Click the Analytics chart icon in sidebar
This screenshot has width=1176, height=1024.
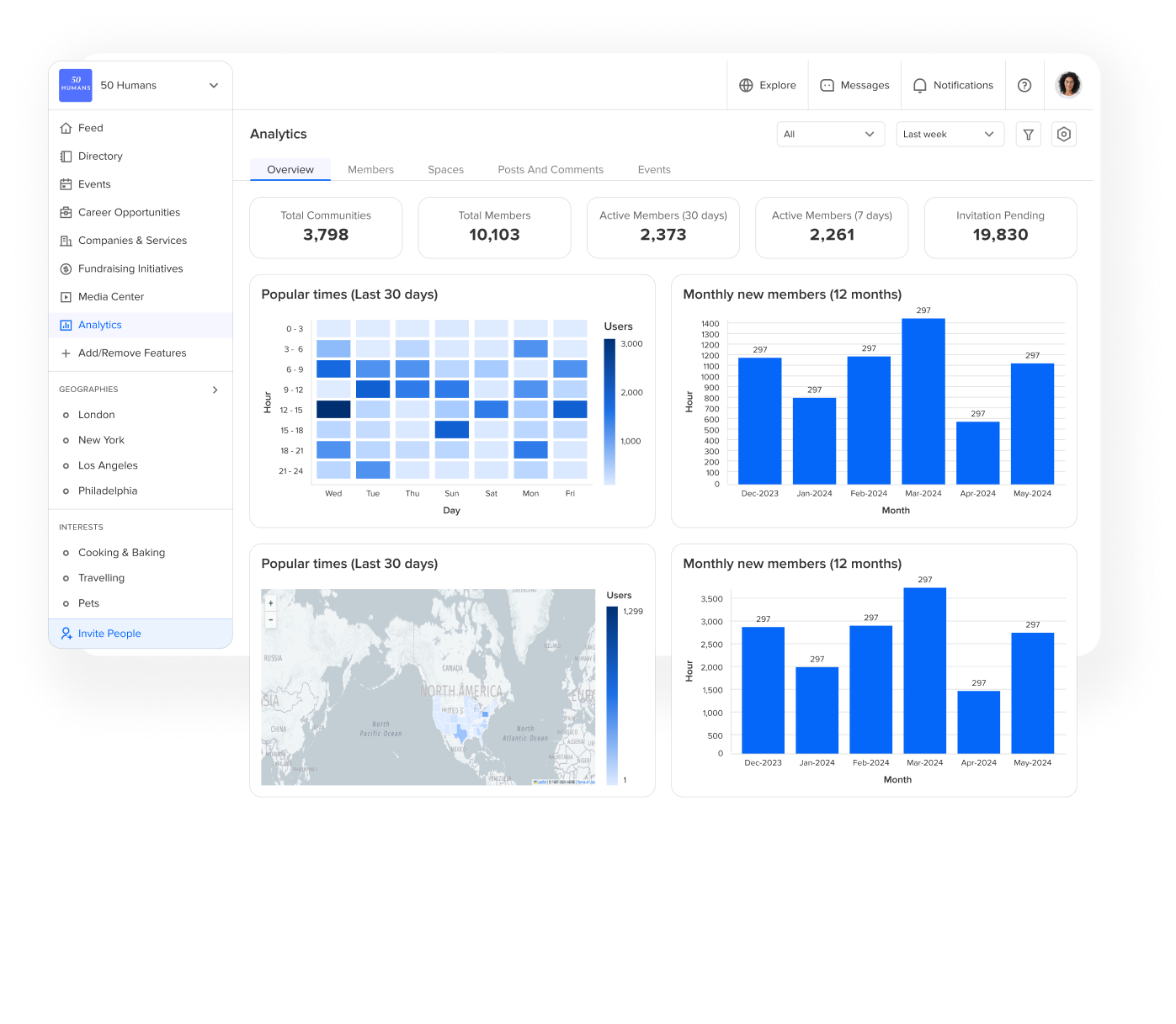(x=66, y=325)
